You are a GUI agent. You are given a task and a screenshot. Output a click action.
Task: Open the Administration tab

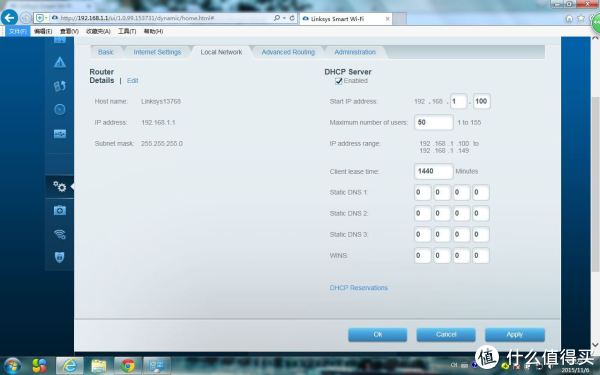point(355,52)
